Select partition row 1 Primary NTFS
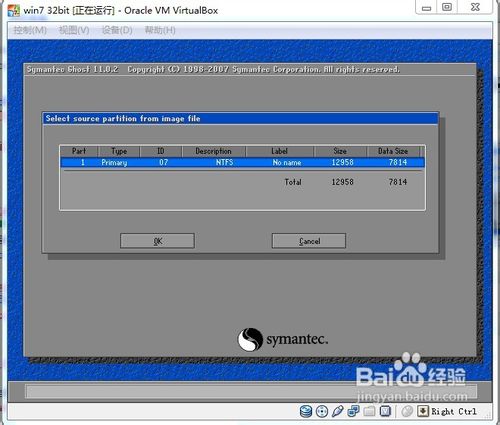The height and width of the screenshot is (425, 500). click(242, 163)
